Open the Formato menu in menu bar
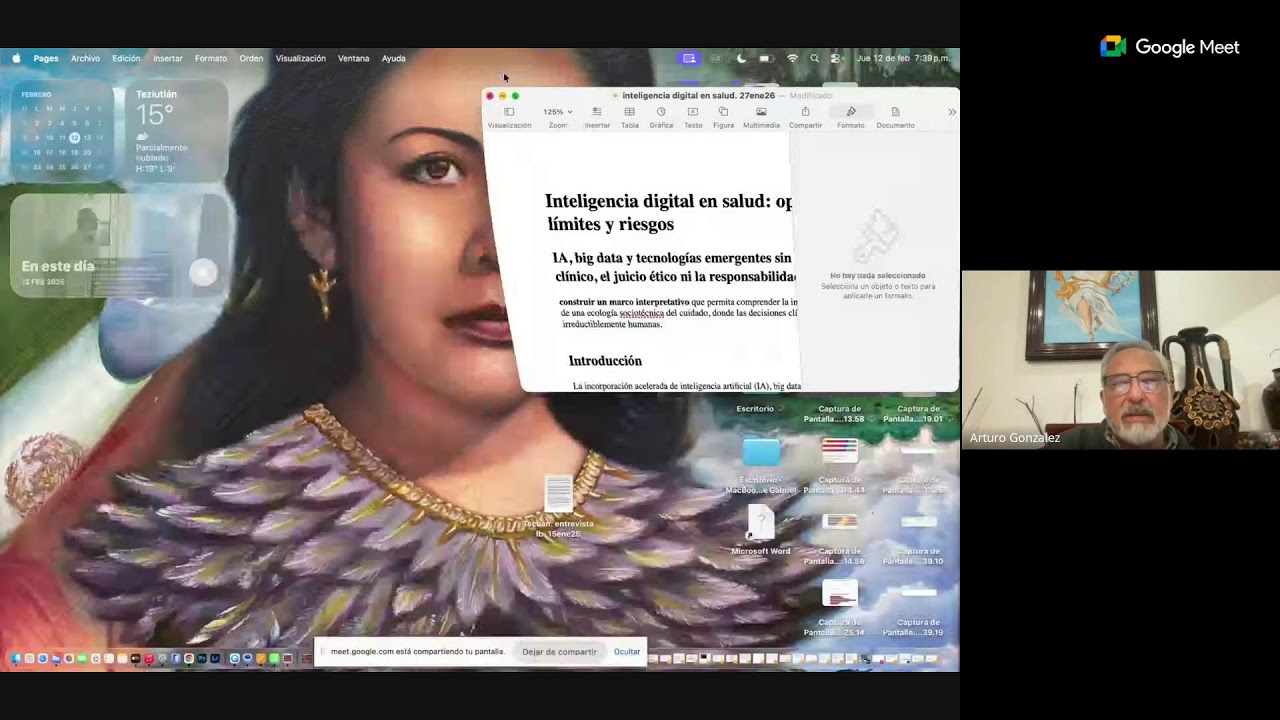Screen dimensions: 1280x720 tap(211, 58)
